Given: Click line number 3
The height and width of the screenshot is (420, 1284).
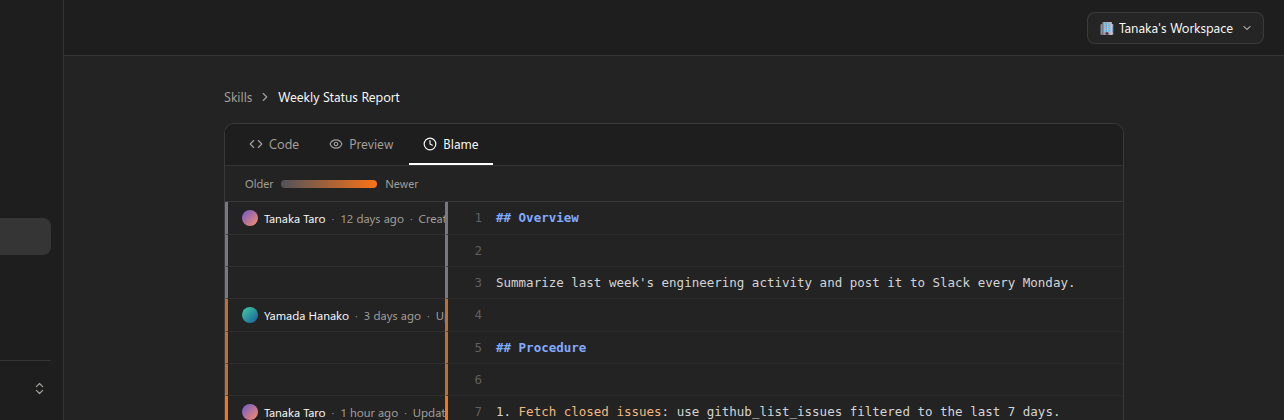Looking at the screenshot, I should pyautogui.click(x=478, y=283).
